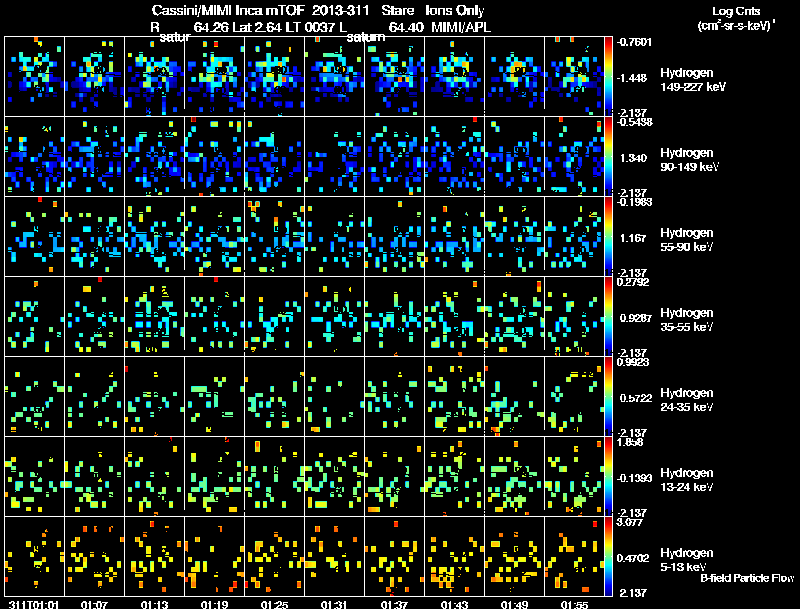This screenshot has height=609, width=800.
Task: Click the 01:07 time axis label
Action: point(94,604)
